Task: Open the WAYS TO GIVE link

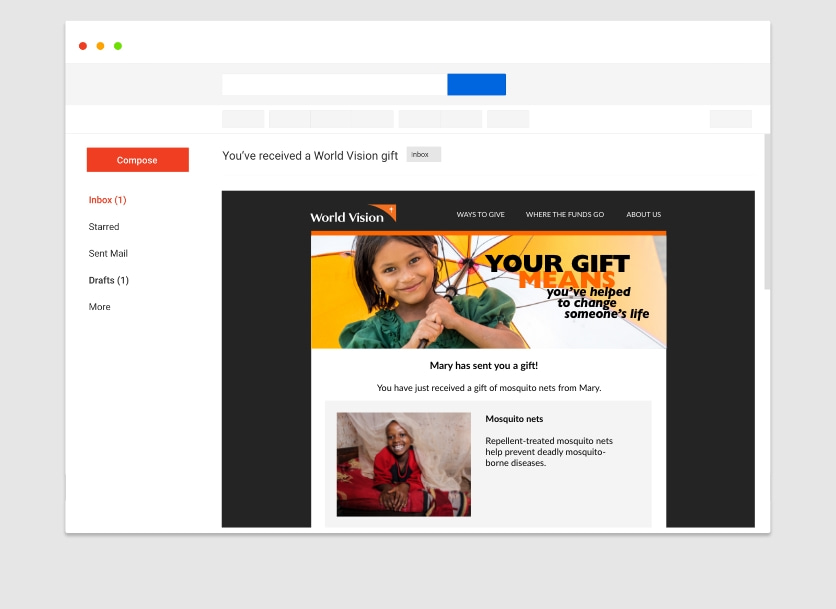Action: pos(480,214)
